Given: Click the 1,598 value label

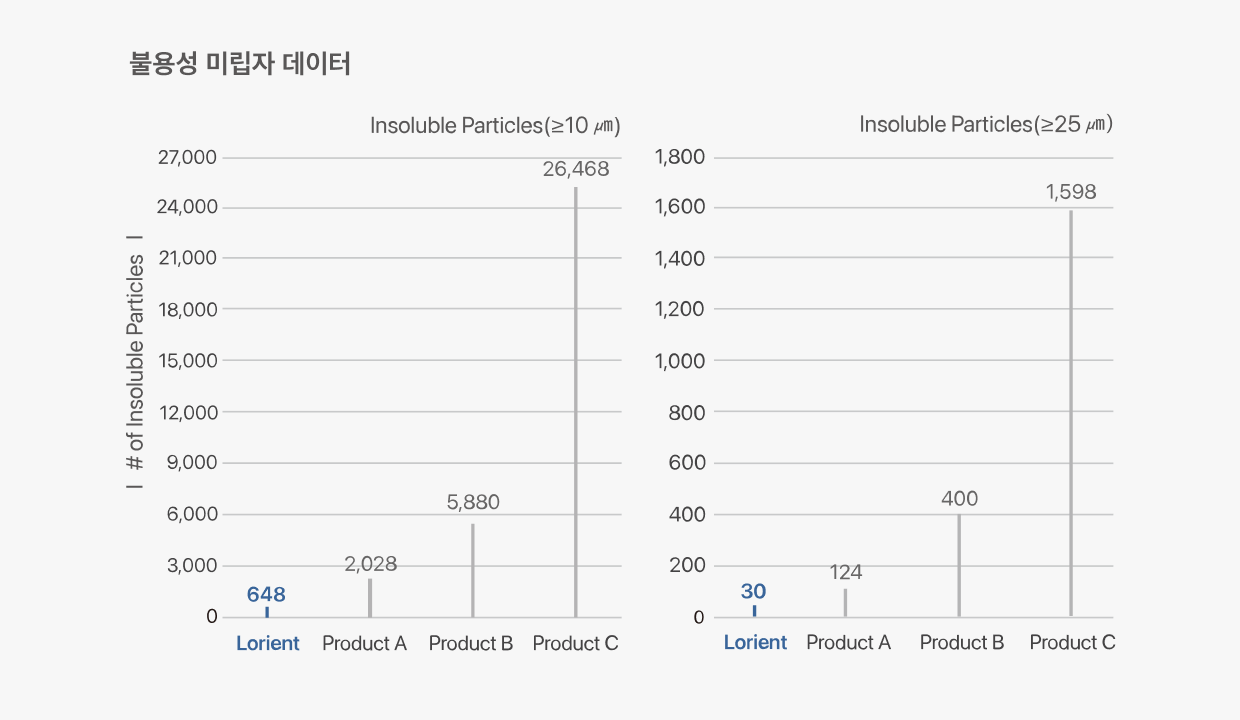Looking at the screenshot, I should click(x=1071, y=192).
